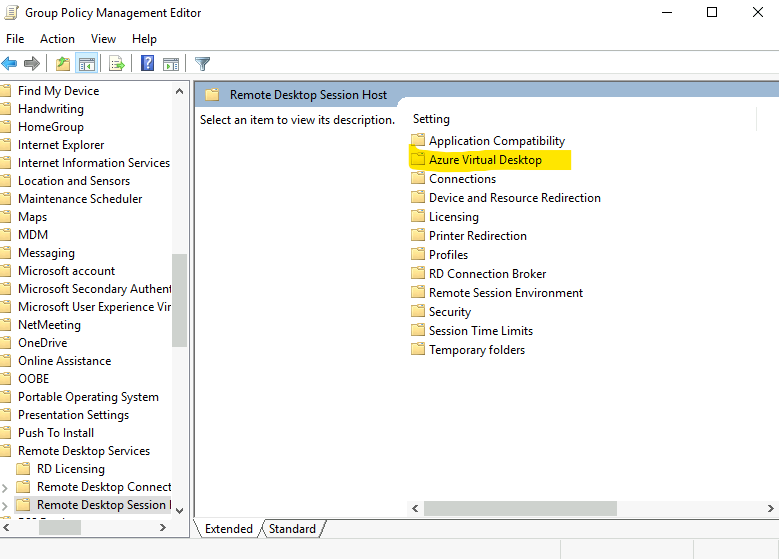779x559 pixels.
Task: Select the Extended tab
Action: point(229,529)
